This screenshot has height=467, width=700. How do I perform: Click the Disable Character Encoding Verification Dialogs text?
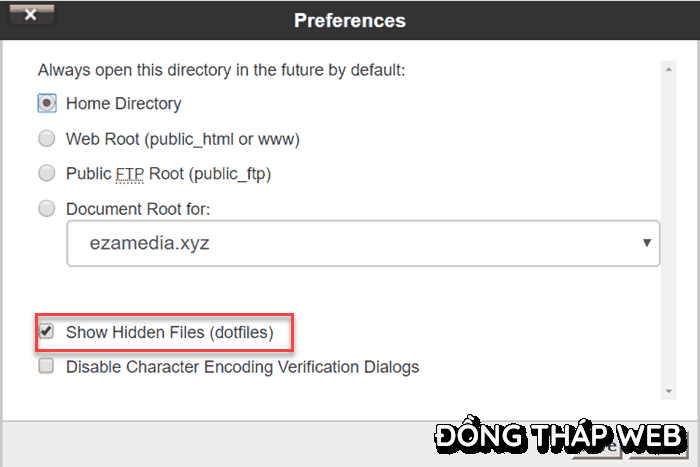click(242, 367)
